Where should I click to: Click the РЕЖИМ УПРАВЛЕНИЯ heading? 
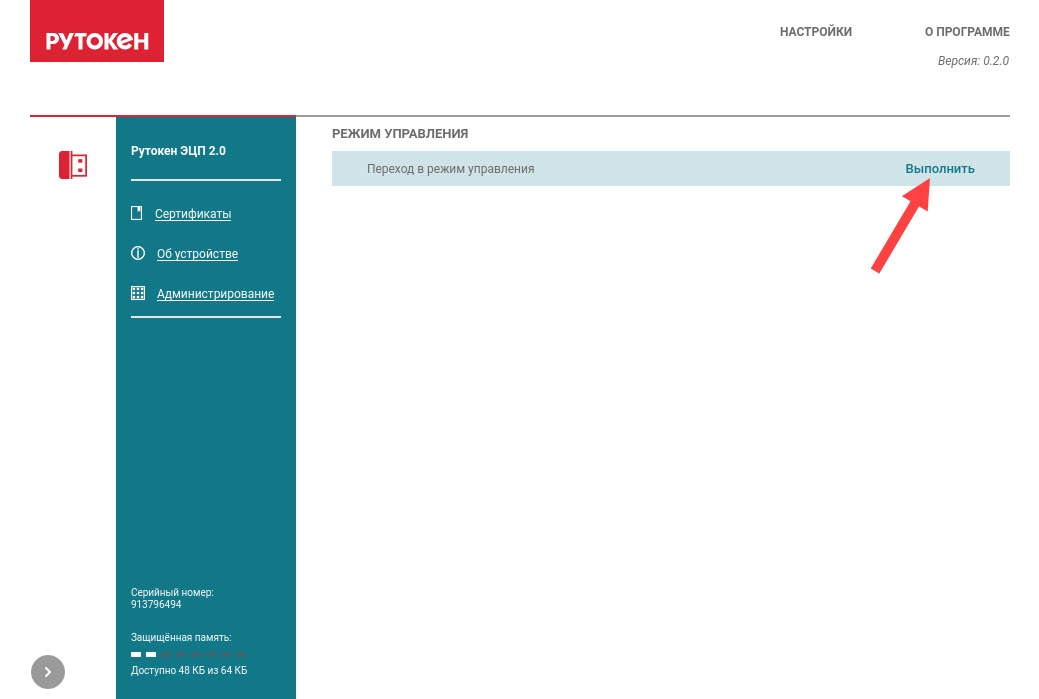(x=400, y=133)
